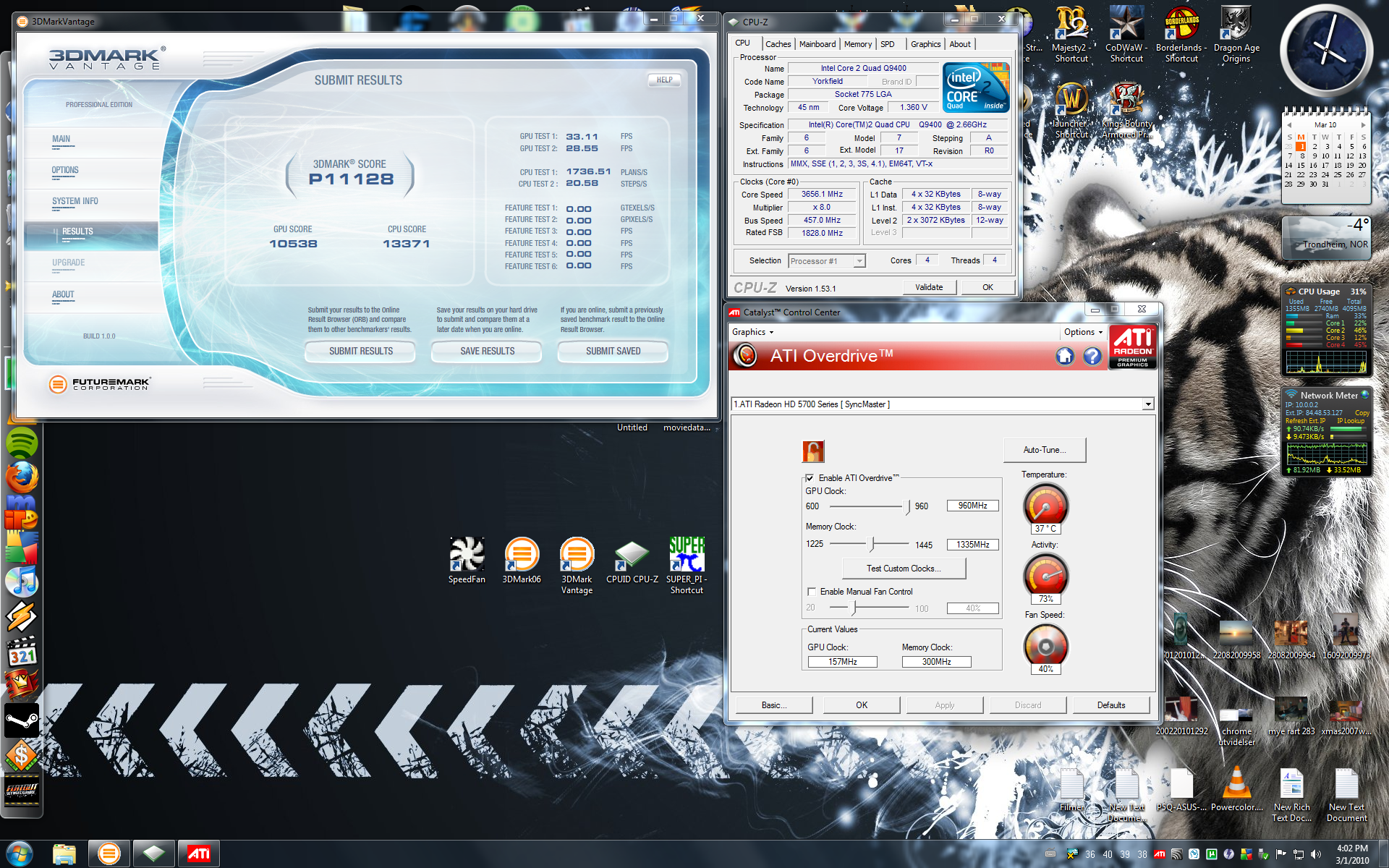Switch to the Memory tab in CPU-Z
Screen dimensions: 1389x868
click(x=858, y=44)
